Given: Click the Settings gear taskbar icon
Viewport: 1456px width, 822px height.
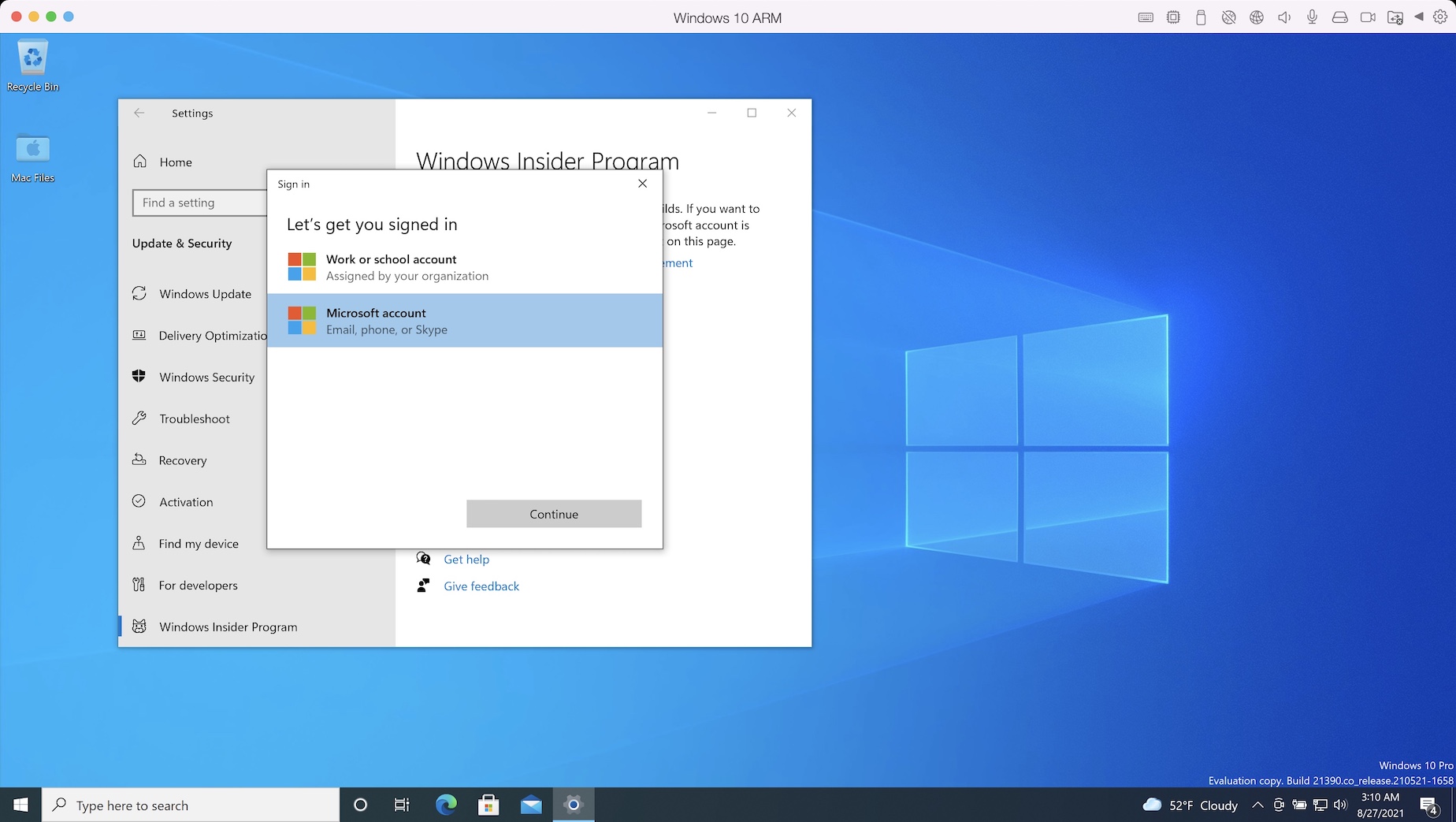Looking at the screenshot, I should click(x=574, y=805).
